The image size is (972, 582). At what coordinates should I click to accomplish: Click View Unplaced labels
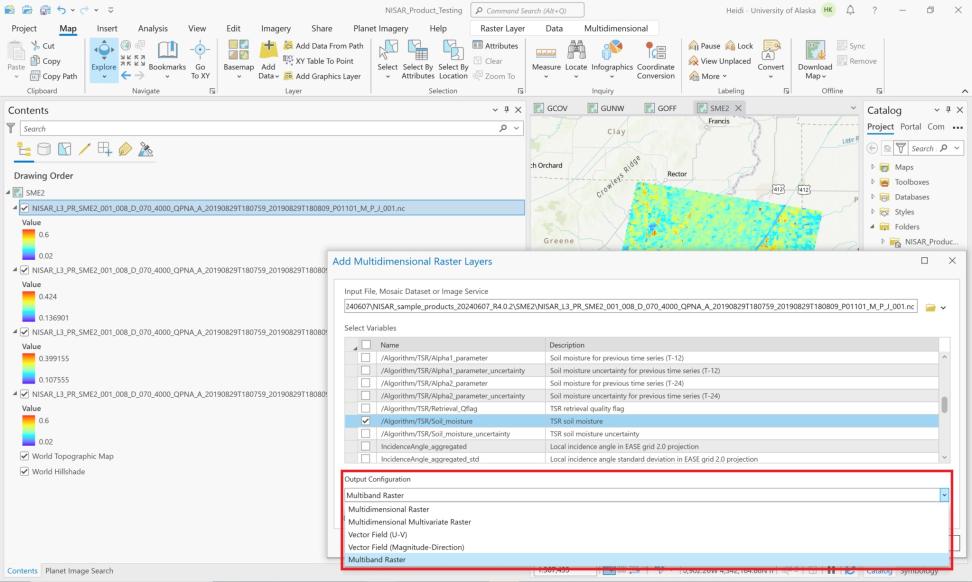[720, 61]
